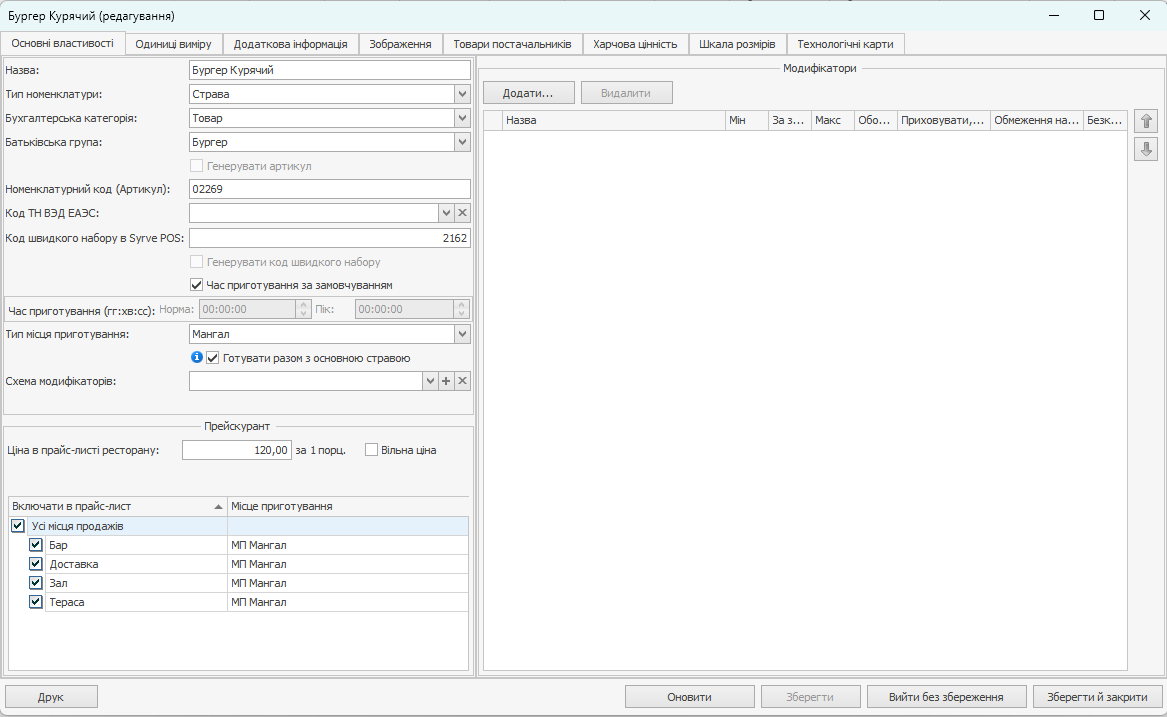Move modifier down with the down arrow icon
Image resolution: width=1167 pixels, height=717 pixels.
click(x=1146, y=149)
